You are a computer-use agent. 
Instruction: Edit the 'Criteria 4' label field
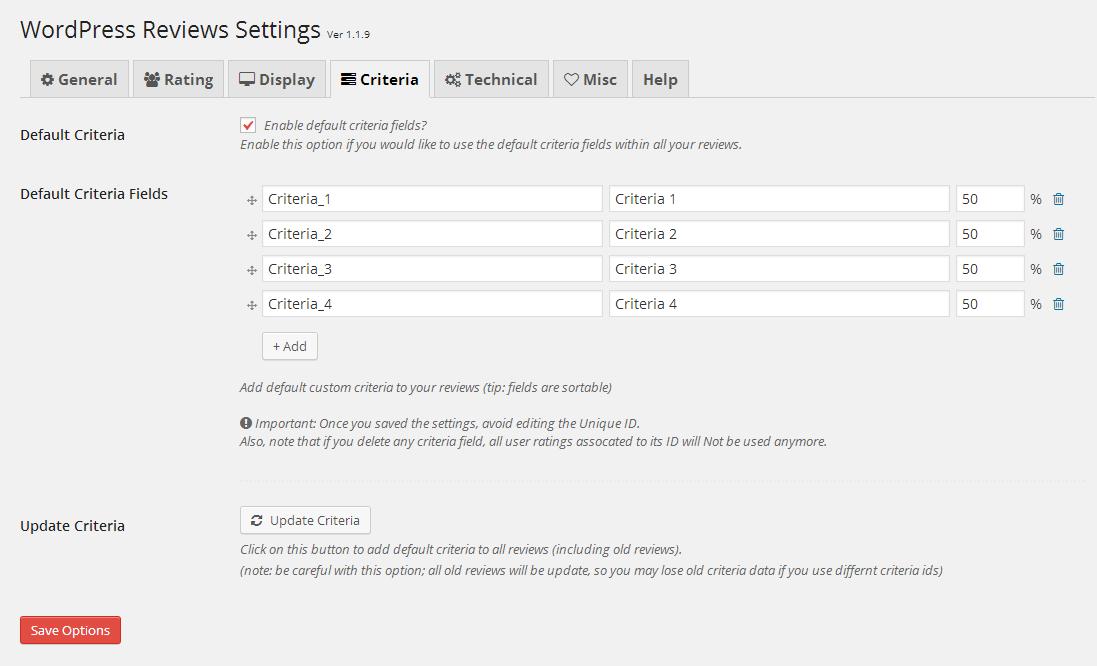(x=779, y=304)
